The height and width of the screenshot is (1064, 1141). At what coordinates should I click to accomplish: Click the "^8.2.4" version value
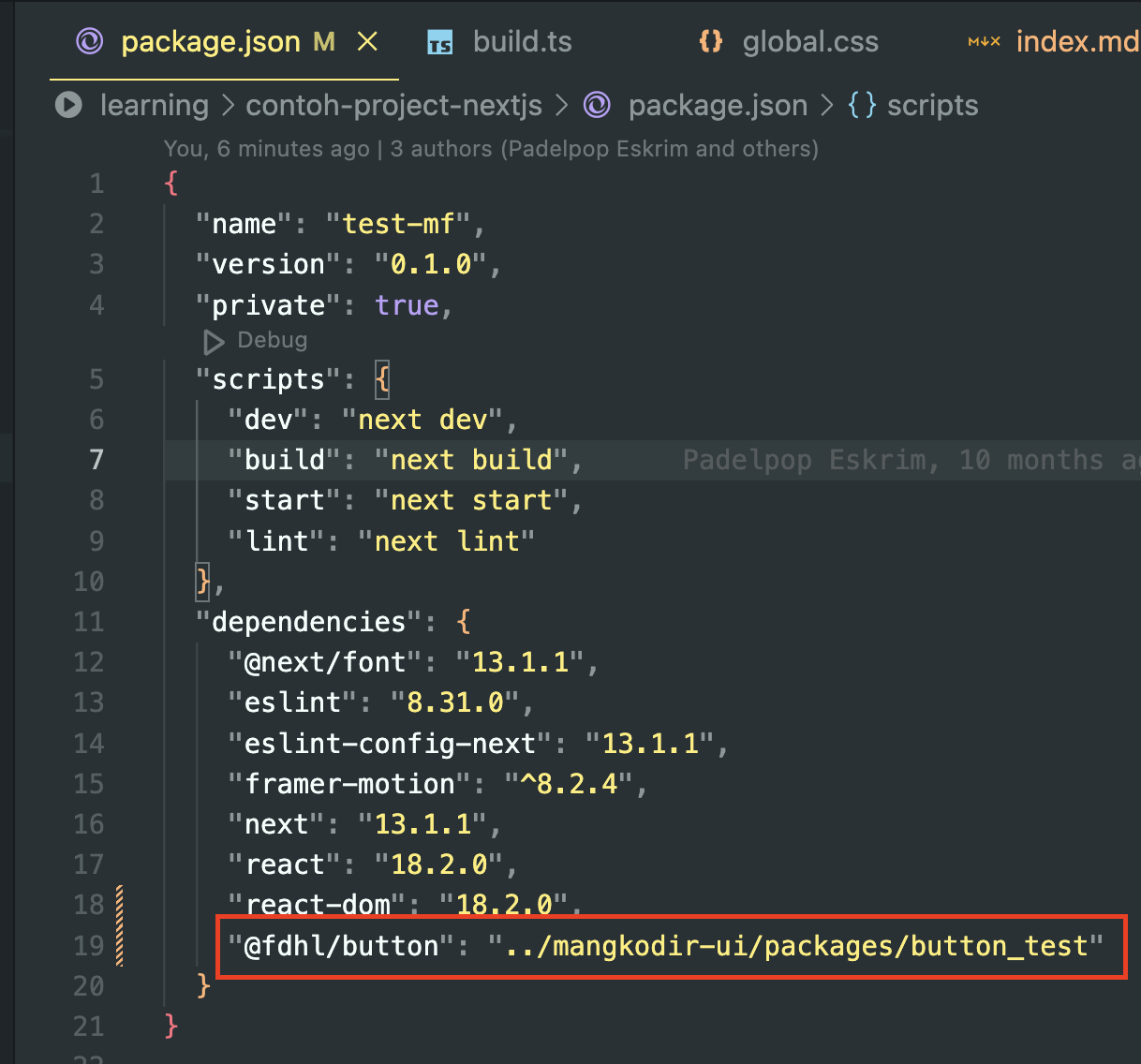click(x=569, y=784)
